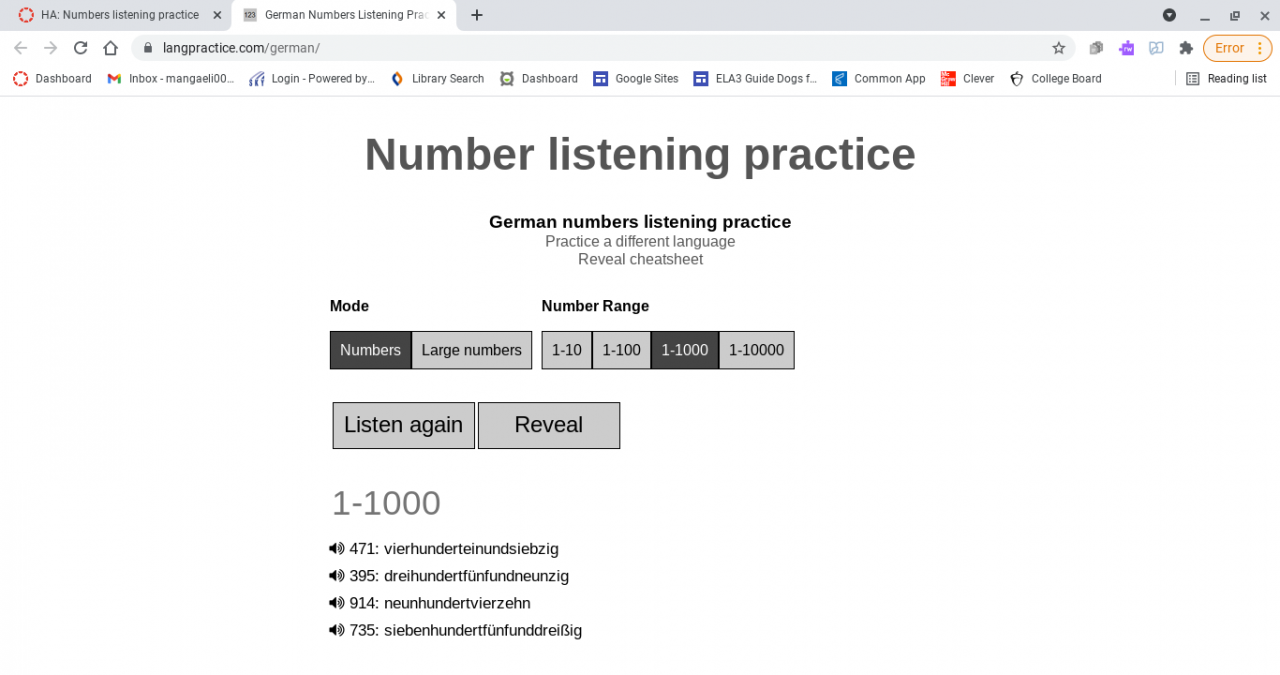Viewport: 1280px width, 675px height.
Task: Choose the 1-100 number range
Action: pyautogui.click(x=621, y=350)
